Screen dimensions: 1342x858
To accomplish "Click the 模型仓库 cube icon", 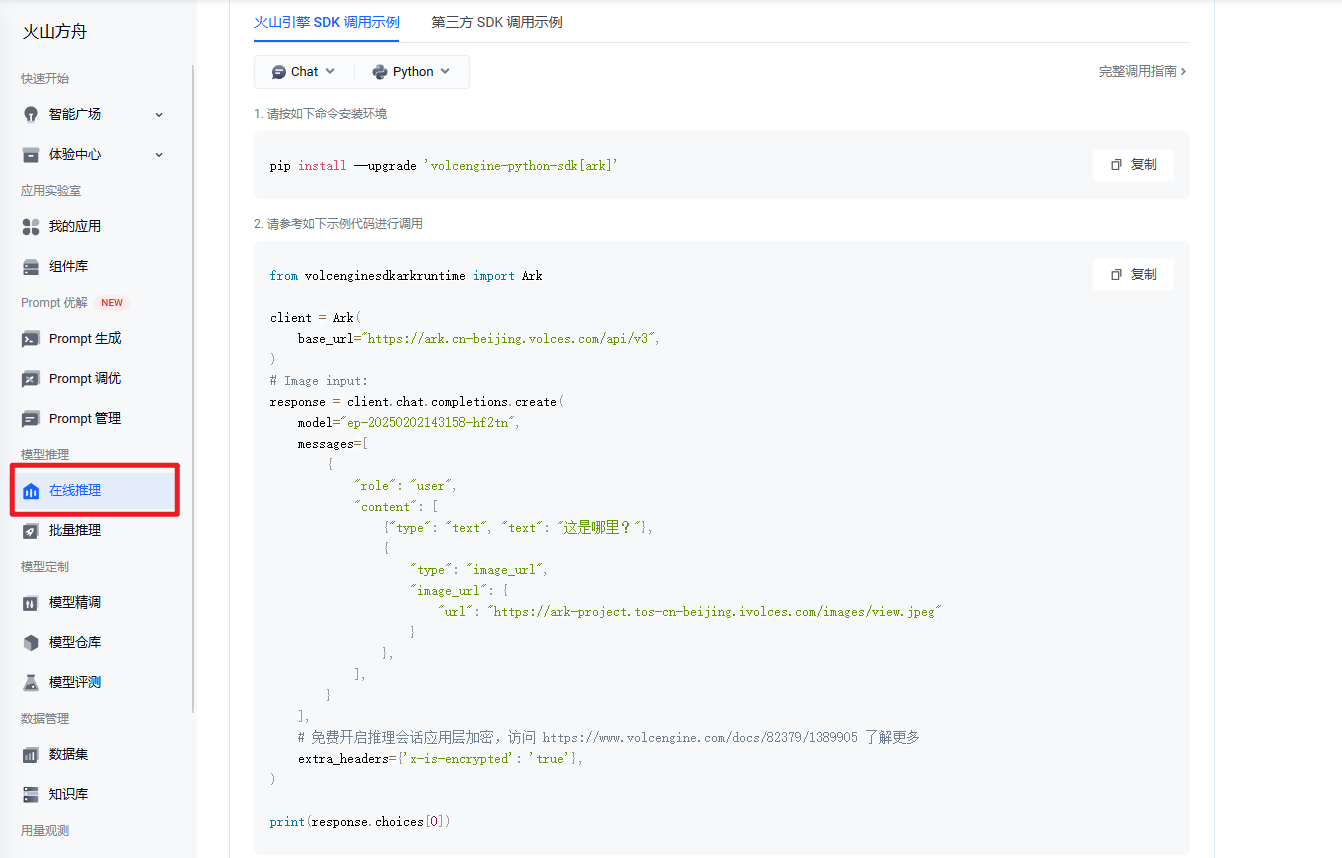I will 31,642.
